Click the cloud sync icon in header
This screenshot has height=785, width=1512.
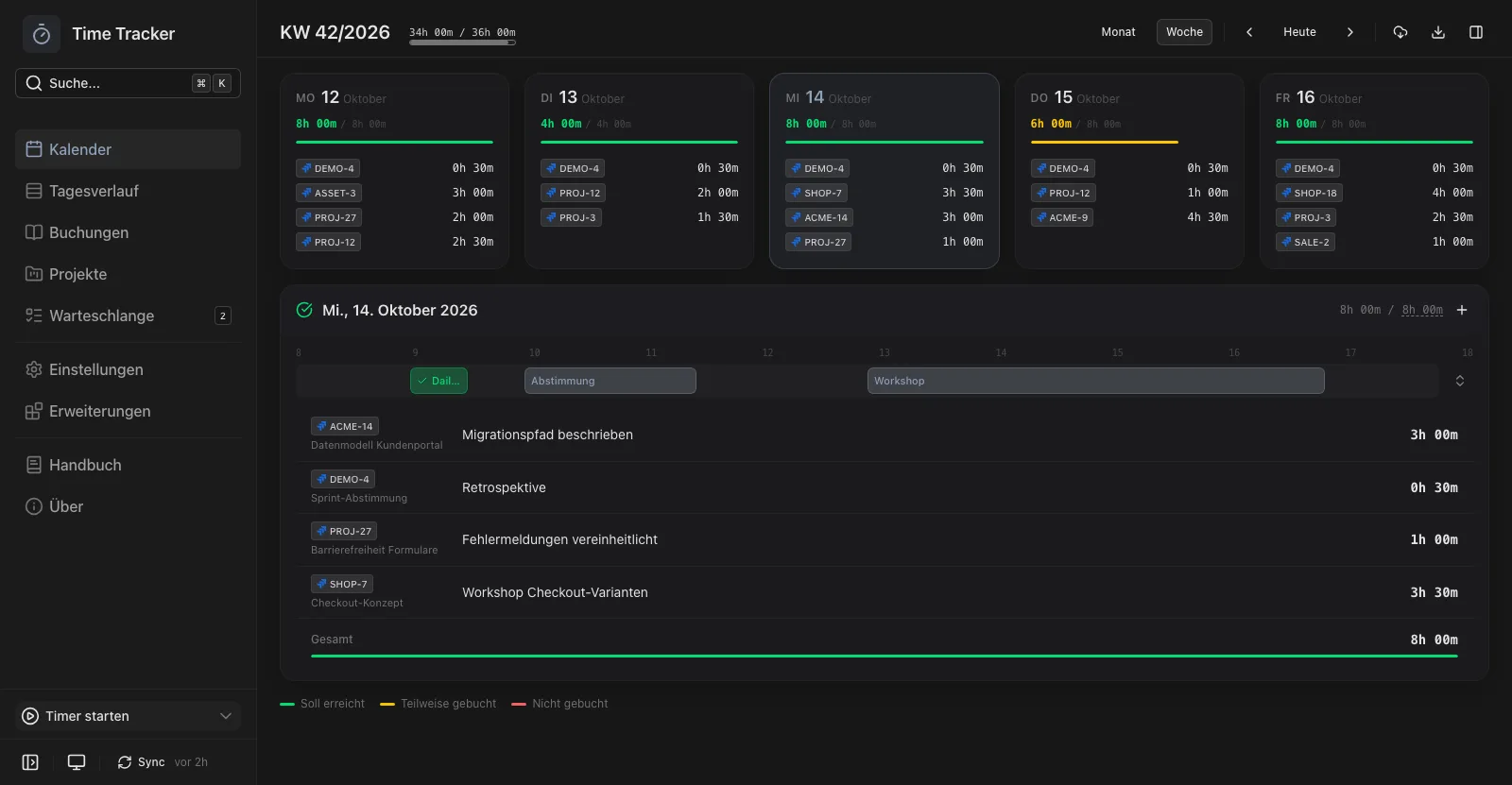point(1400,32)
